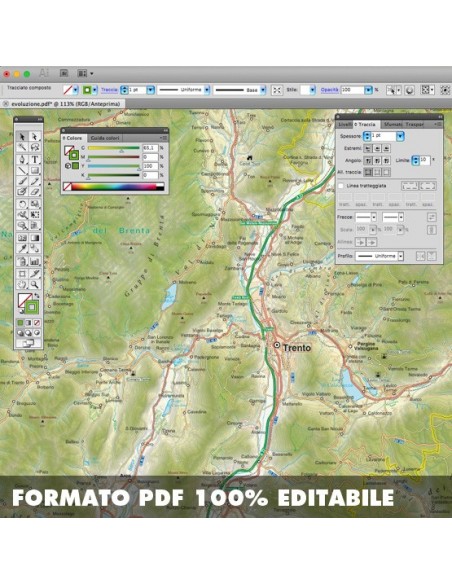The height and width of the screenshot is (584, 452).
Task: Open Stile graphic style dropdown
Action: point(312,90)
